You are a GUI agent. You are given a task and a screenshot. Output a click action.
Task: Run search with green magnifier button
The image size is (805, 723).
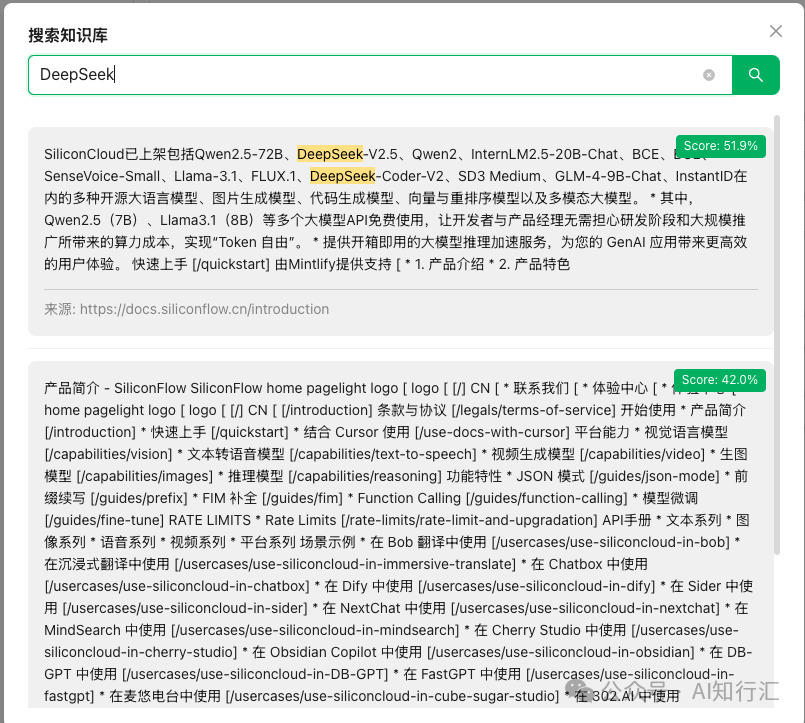(756, 75)
